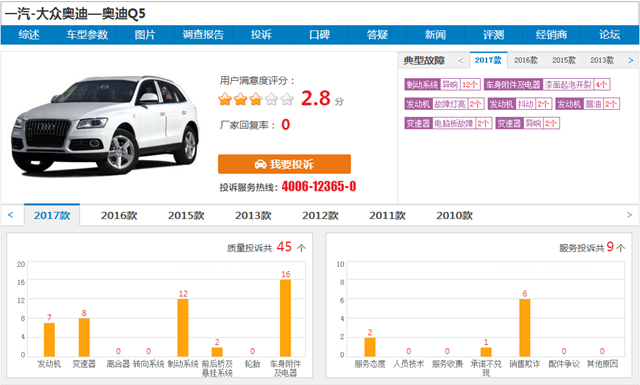640x385 pixels.
Task: Click the orange 我要投诉 button
Action: click(284, 164)
